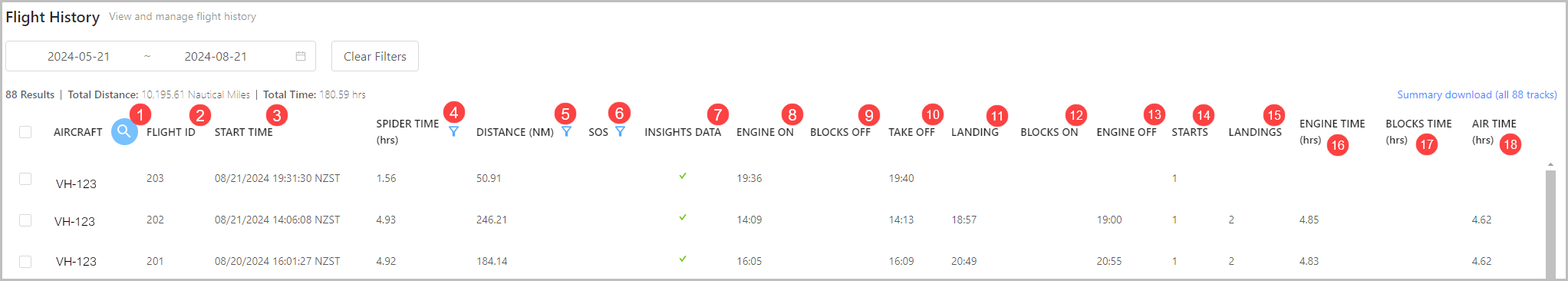1568x281 pixels.
Task: Open the SOS column filter icon
Action: (620, 132)
